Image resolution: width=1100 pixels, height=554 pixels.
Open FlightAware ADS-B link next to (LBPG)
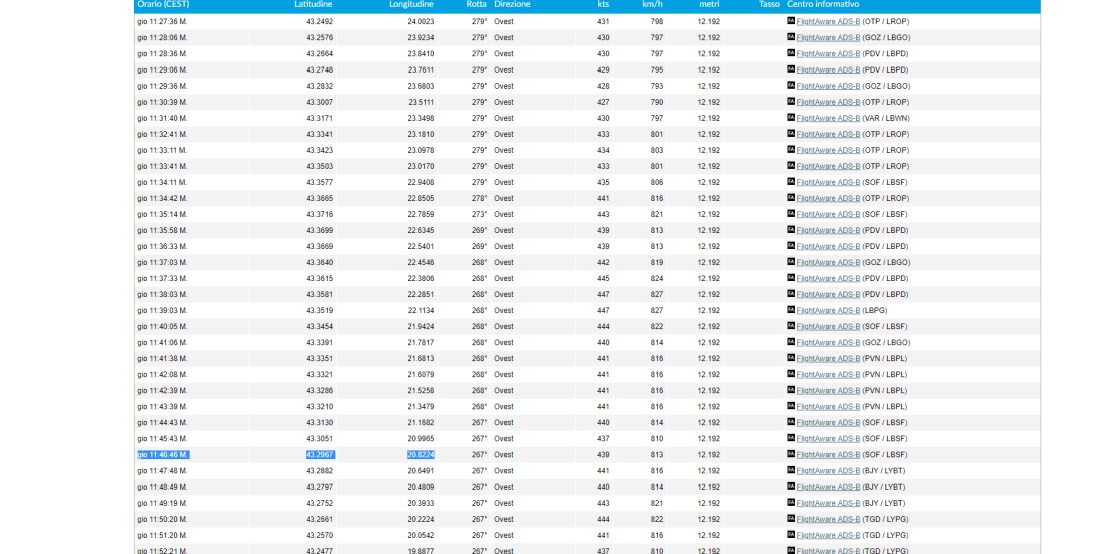click(828, 311)
